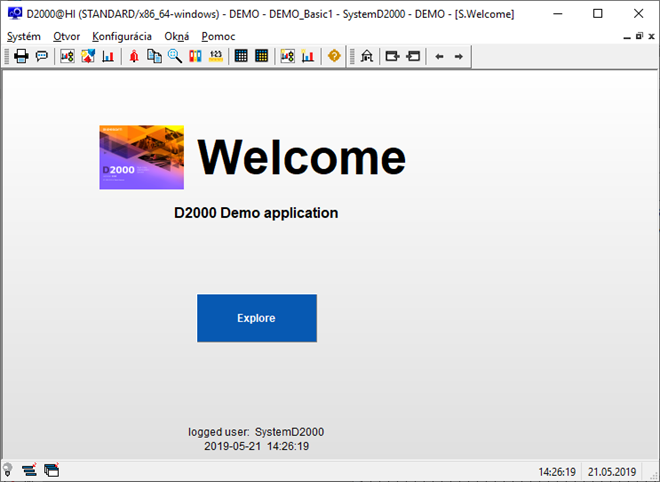Click the magnifying glass search icon
The height and width of the screenshot is (482, 660).
point(174,56)
